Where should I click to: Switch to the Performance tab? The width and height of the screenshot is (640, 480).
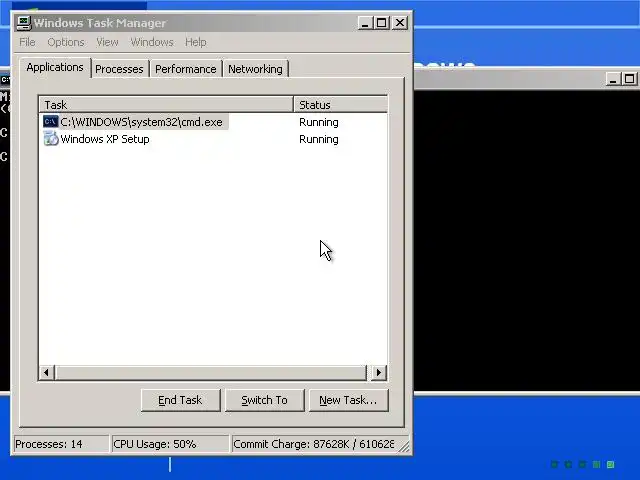pyautogui.click(x=186, y=69)
